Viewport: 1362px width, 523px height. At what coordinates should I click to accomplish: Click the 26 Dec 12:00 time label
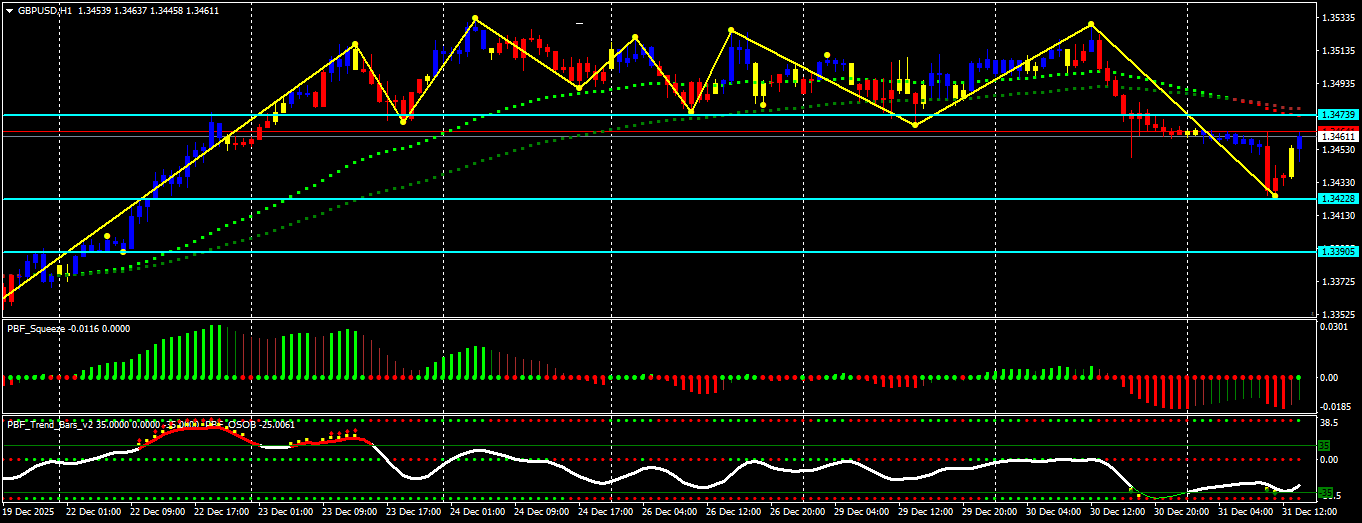tap(735, 511)
